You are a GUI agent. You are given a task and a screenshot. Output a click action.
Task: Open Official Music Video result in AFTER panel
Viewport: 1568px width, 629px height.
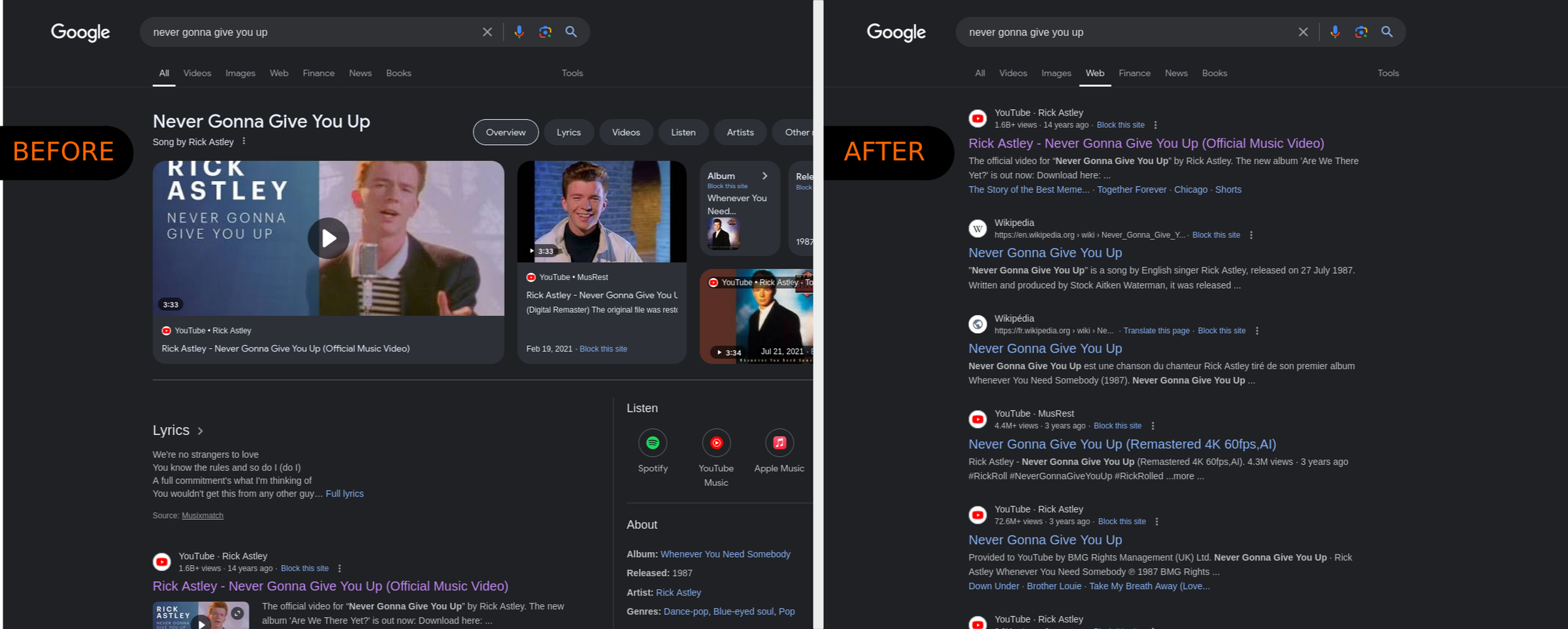click(x=1147, y=143)
